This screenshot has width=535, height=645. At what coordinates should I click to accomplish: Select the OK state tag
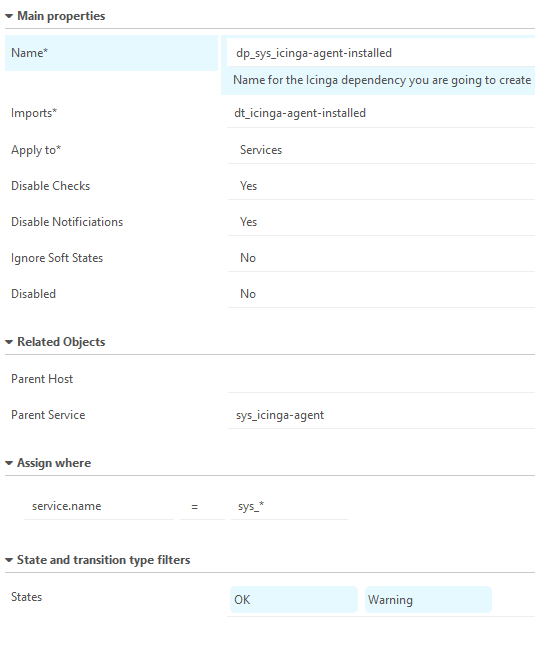294,600
